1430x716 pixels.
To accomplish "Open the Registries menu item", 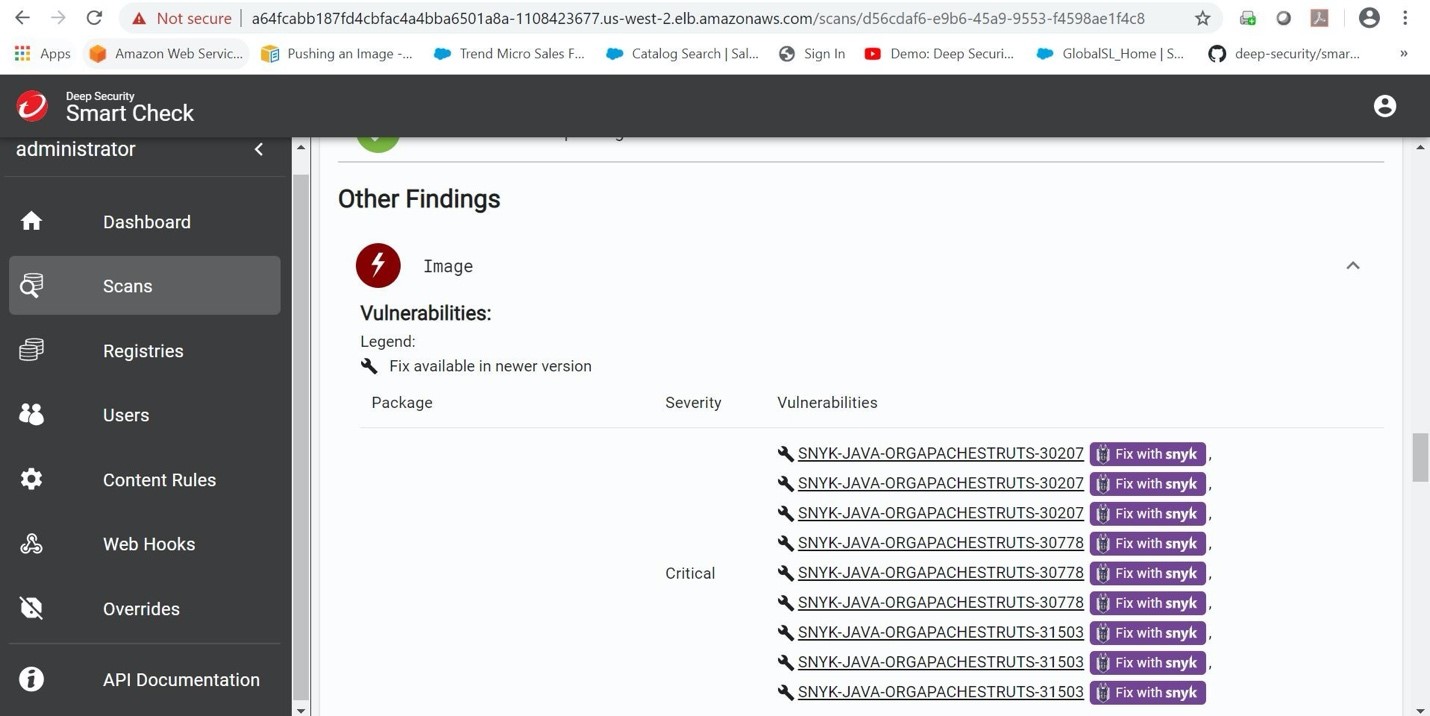I will tap(145, 351).
